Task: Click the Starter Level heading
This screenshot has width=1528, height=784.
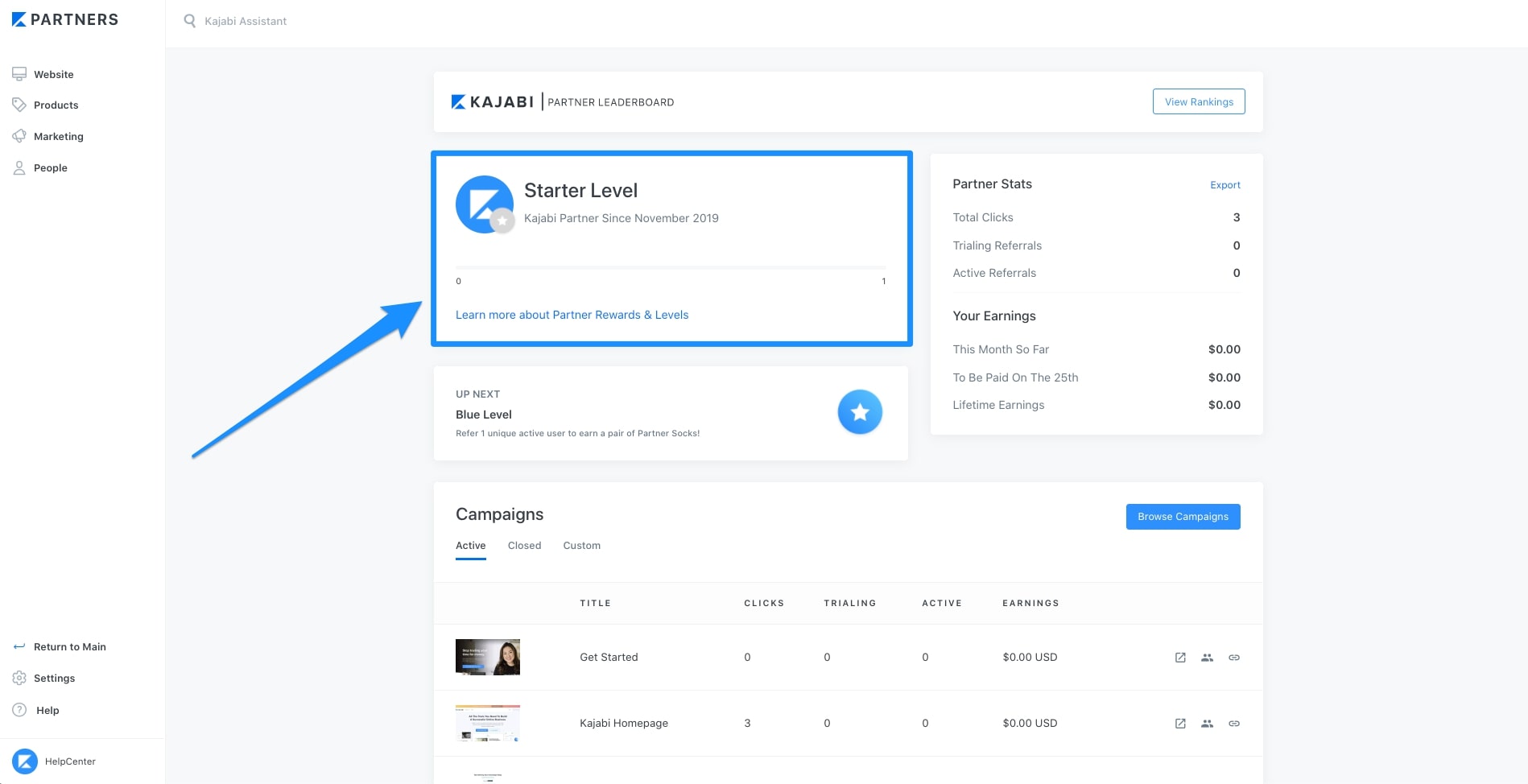Action: 580,191
